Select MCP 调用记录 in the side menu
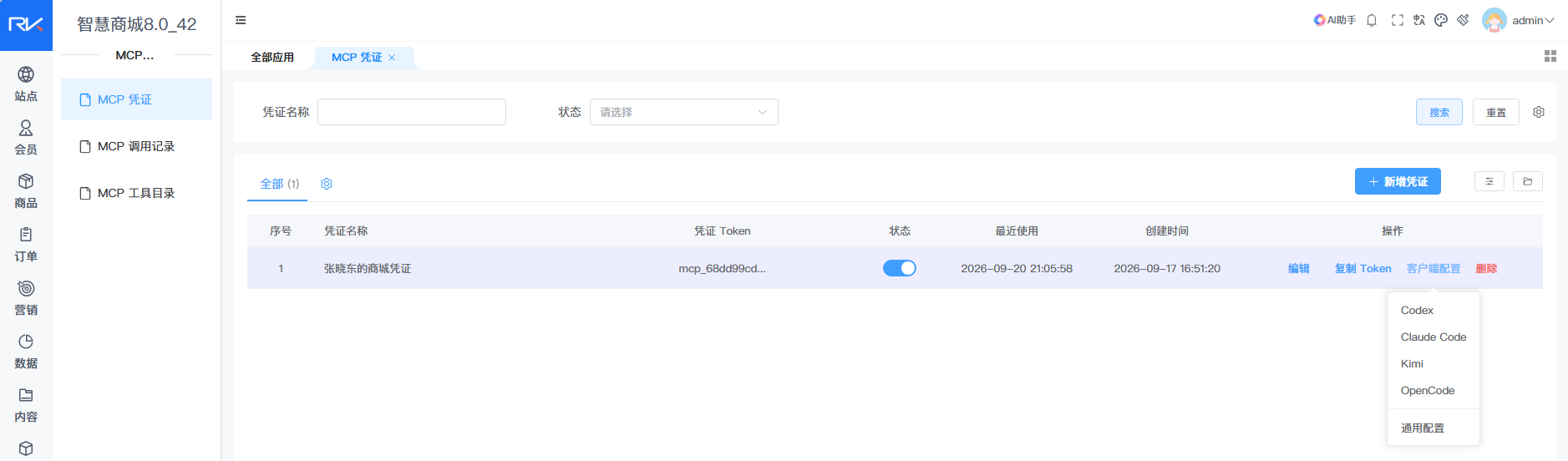The height and width of the screenshot is (461, 1568). tap(136, 146)
